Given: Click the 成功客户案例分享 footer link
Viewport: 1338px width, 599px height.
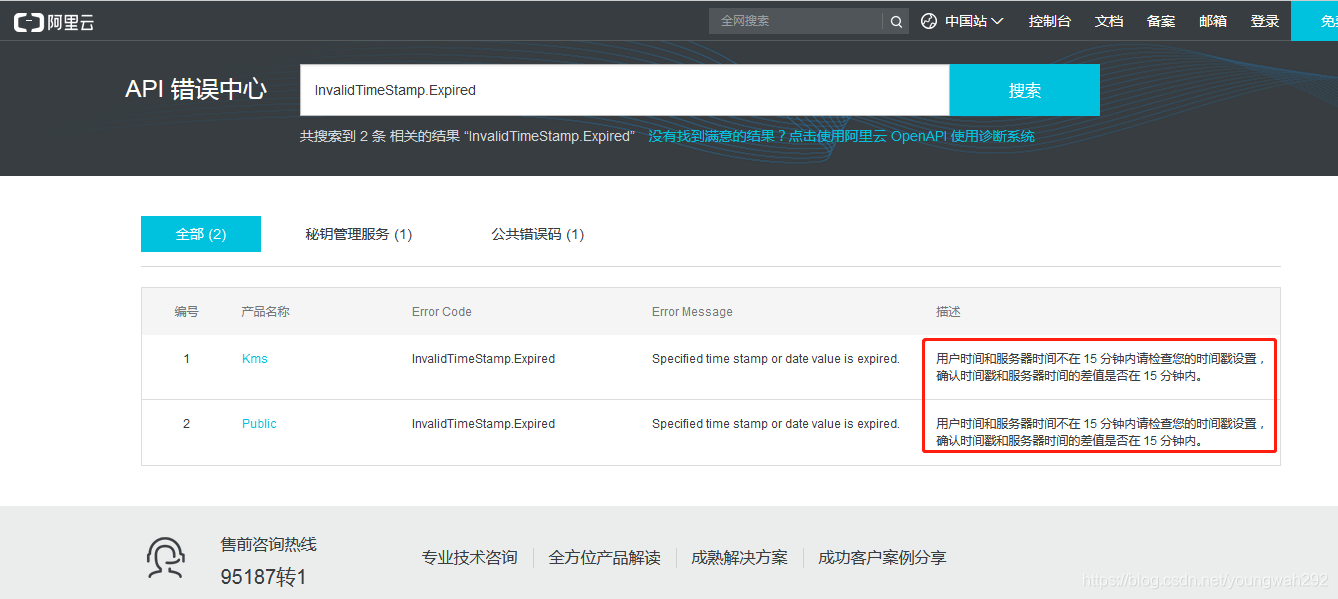Looking at the screenshot, I should pyautogui.click(x=881, y=557).
